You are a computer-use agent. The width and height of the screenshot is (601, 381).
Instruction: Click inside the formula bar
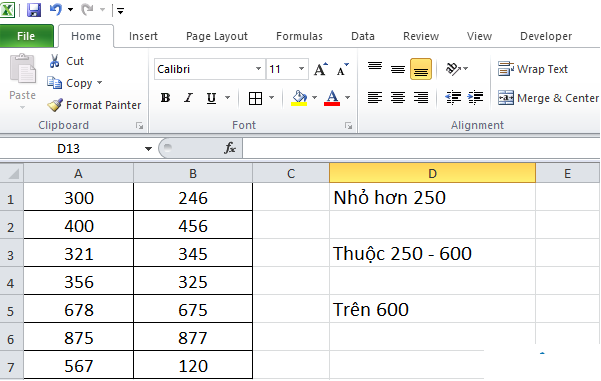pyautogui.click(x=421, y=148)
